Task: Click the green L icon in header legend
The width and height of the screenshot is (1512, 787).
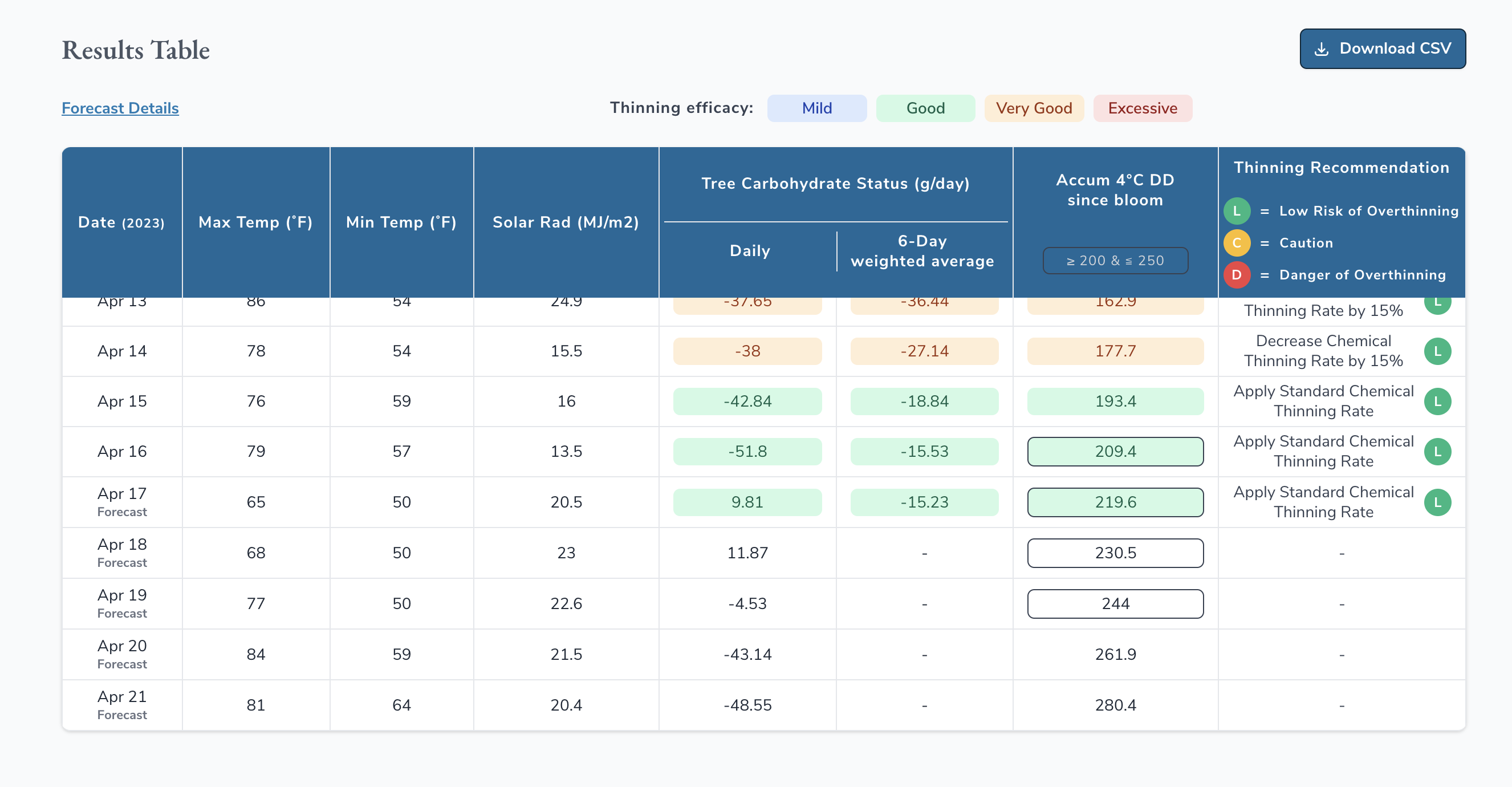Action: pos(1236,211)
